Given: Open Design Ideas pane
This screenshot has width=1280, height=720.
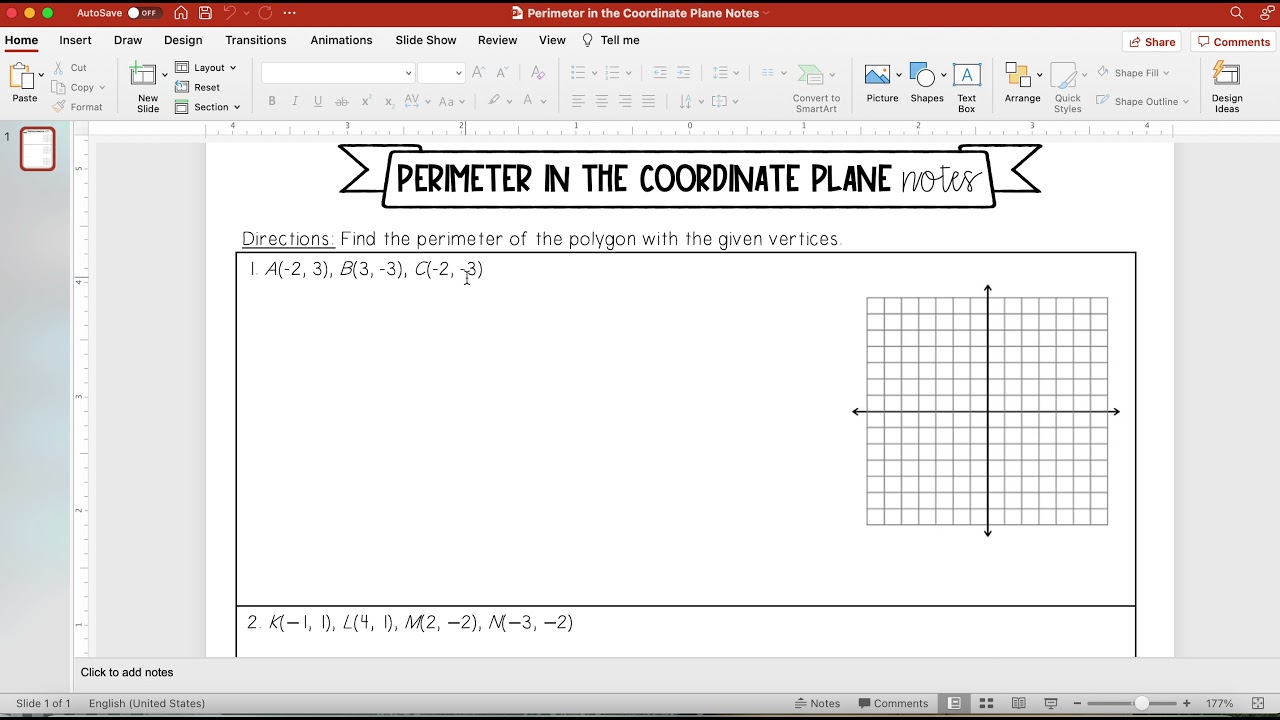Looking at the screenshot, I should (x=1227, y=88).
